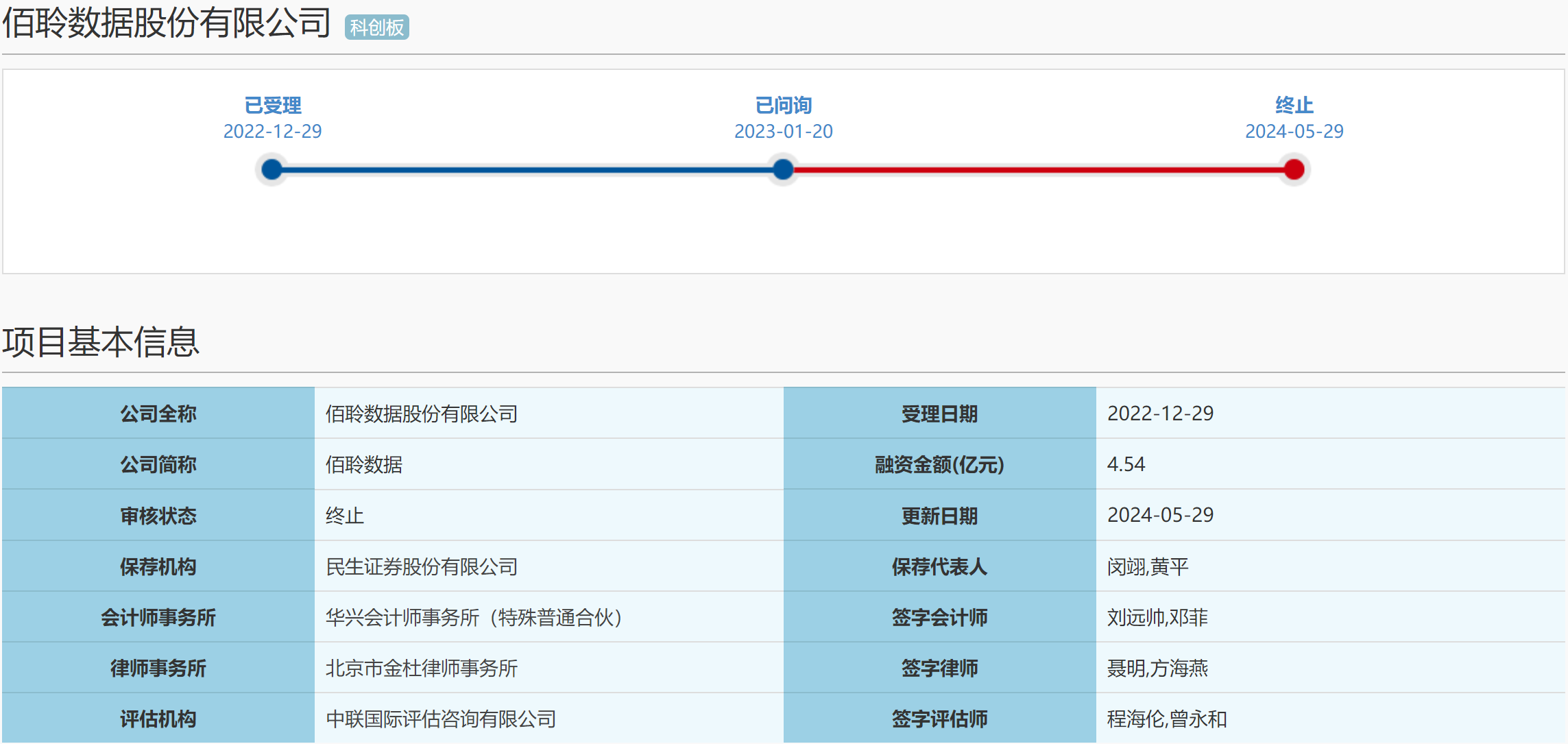Click the 受理日期 value 2022-12-29
Image resolution: width=1568 pixels, height=744 pixels.
[1160, 413]
